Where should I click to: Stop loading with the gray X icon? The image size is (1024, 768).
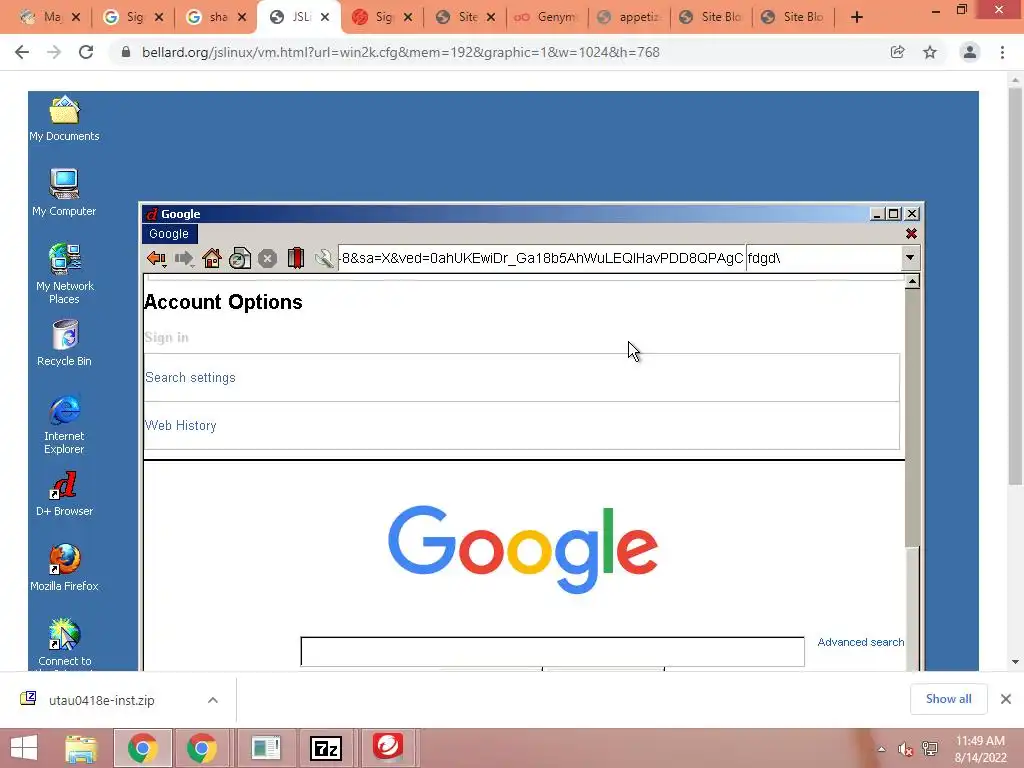267,259
